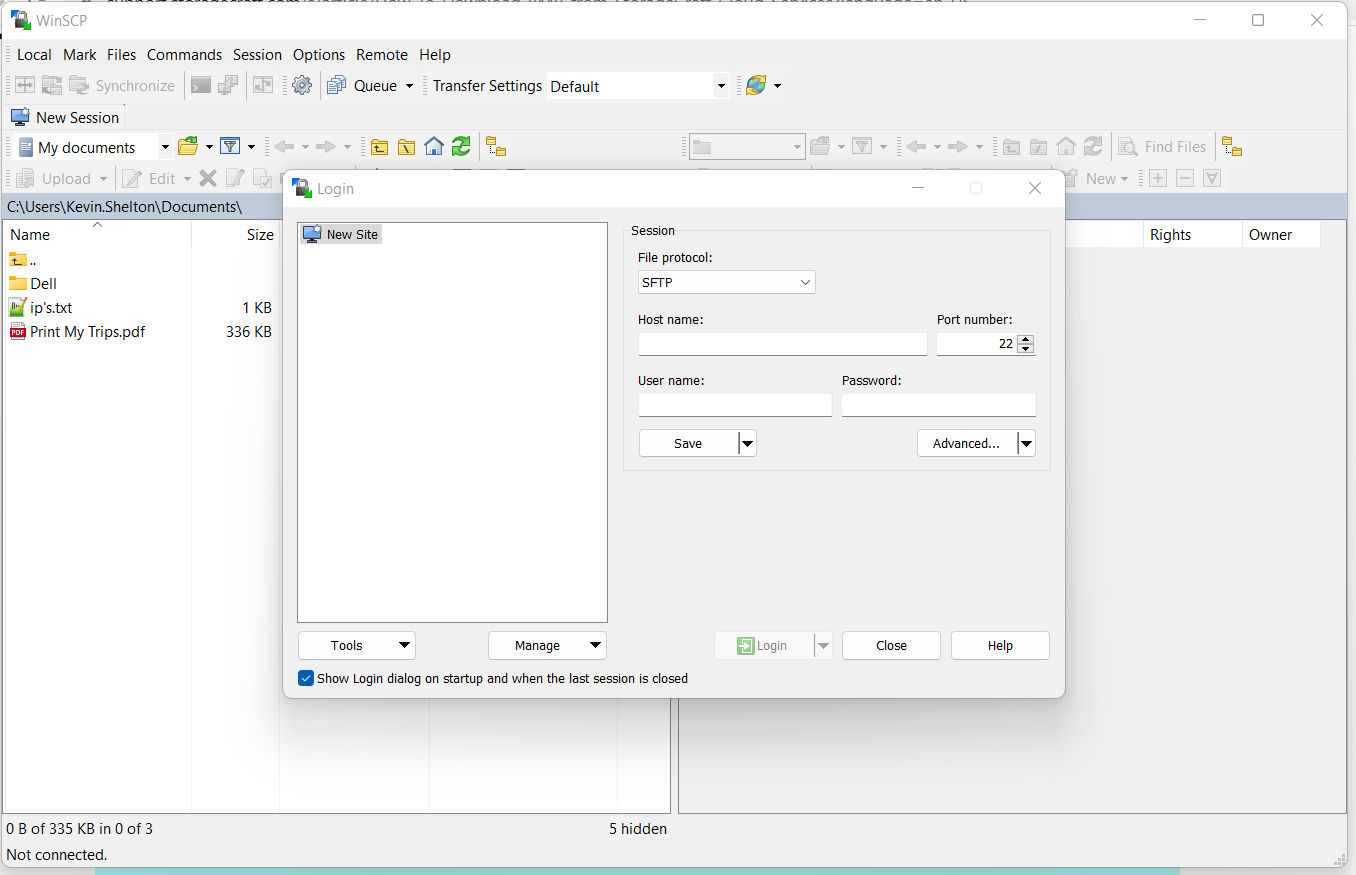The width and height of the screenshot is (1356, 875).
Task: Expand the Advanced button dropdown arrow
Action: pyautogui.click(x=1026, y=443)
